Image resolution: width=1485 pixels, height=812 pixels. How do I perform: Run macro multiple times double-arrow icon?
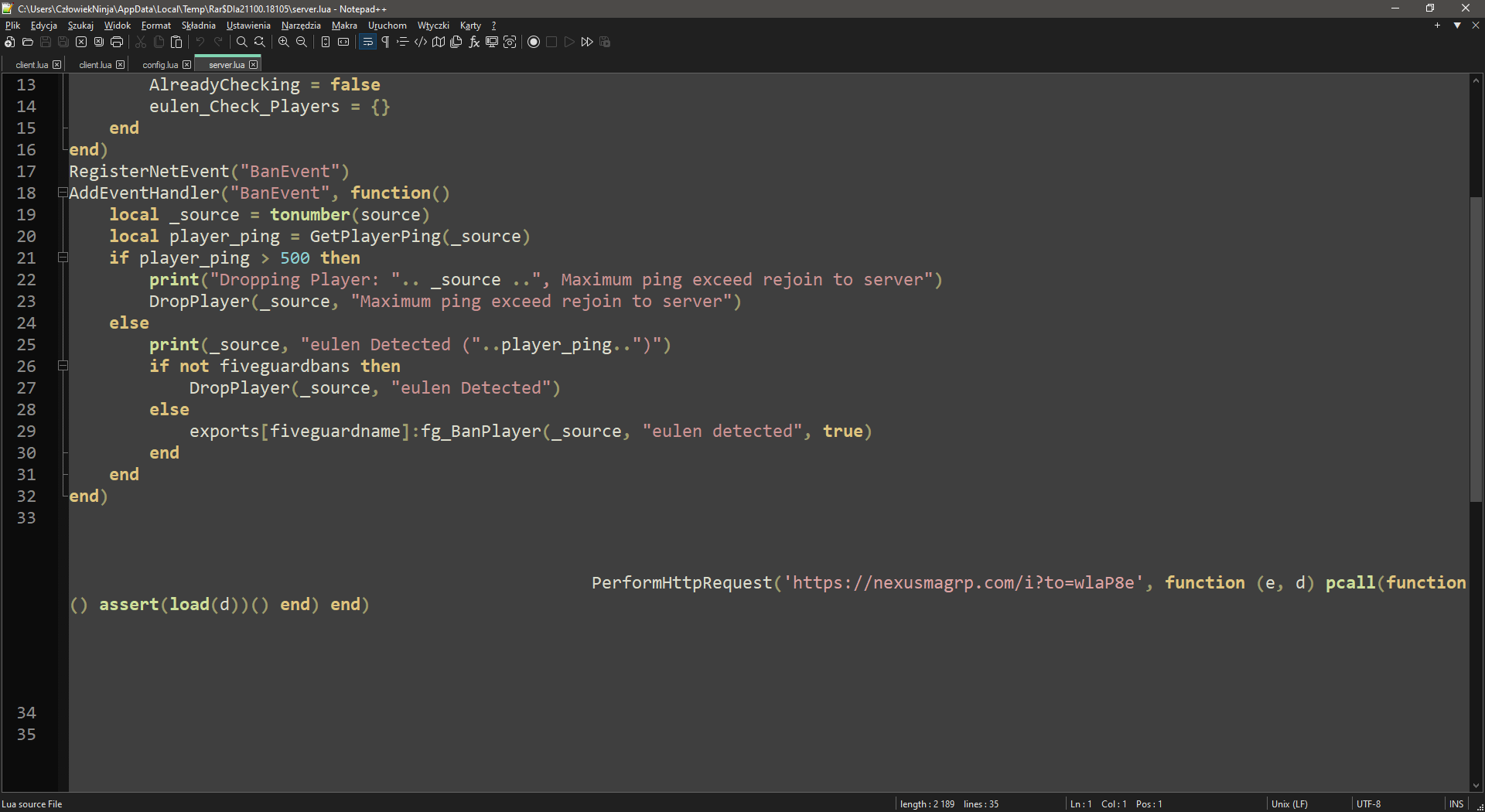587,42
